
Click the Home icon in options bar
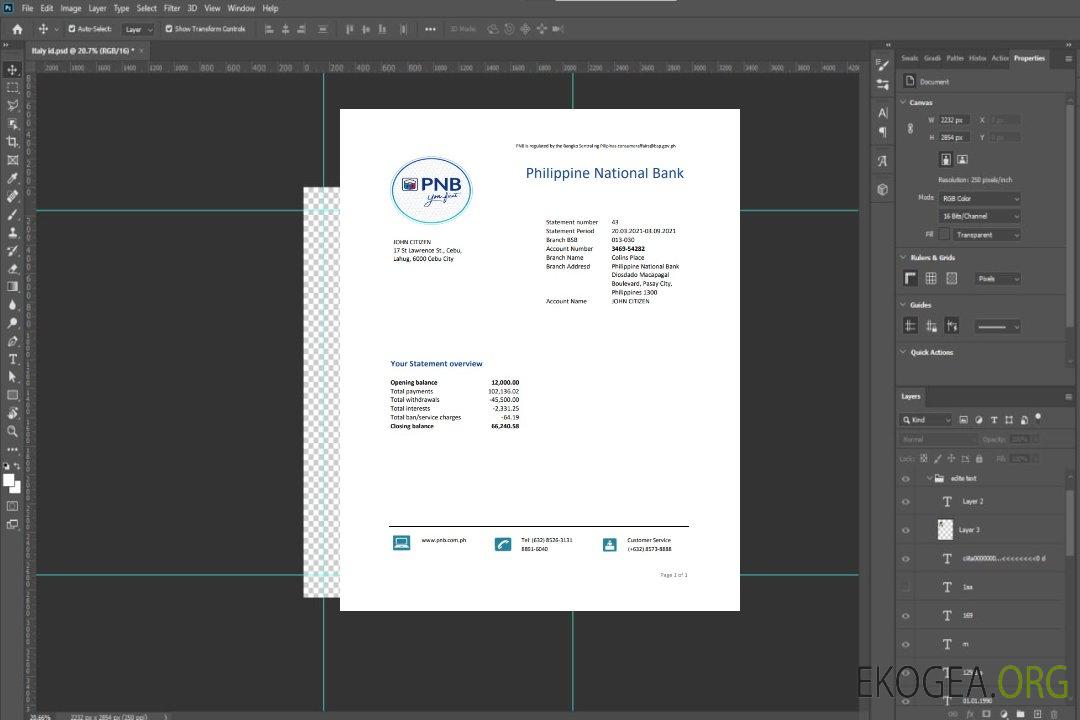pos(17,29)
